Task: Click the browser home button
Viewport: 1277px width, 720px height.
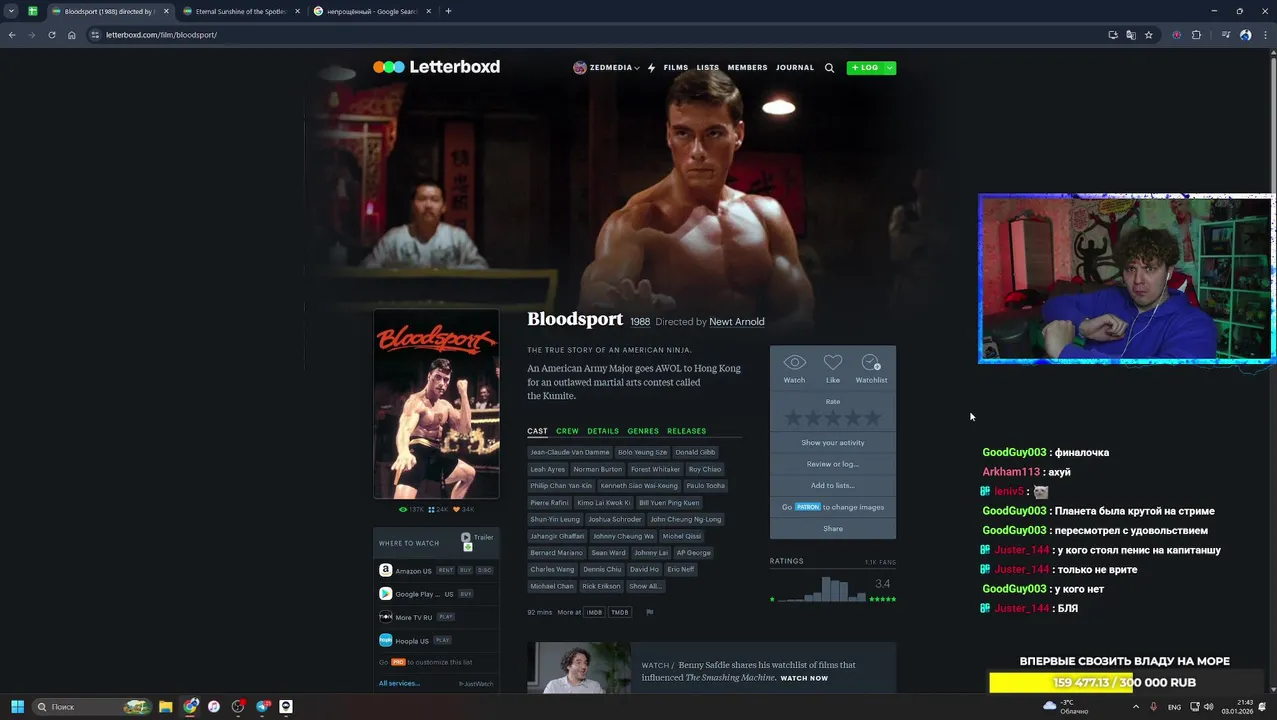Action: click(x=72, y=35)
